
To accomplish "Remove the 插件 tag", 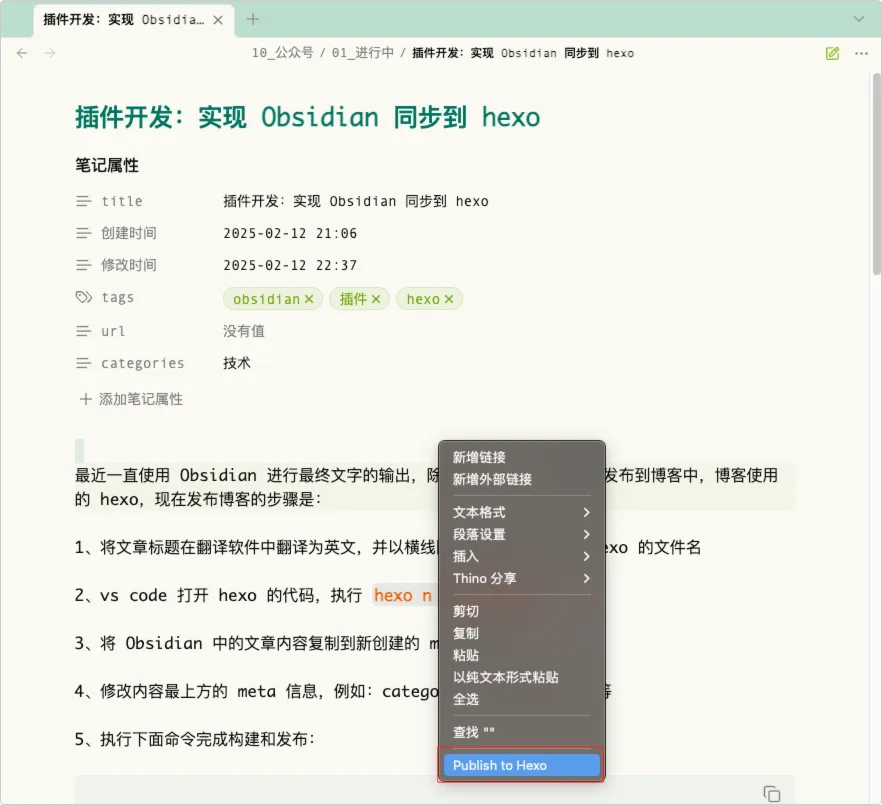I will (x=376, y=299).
